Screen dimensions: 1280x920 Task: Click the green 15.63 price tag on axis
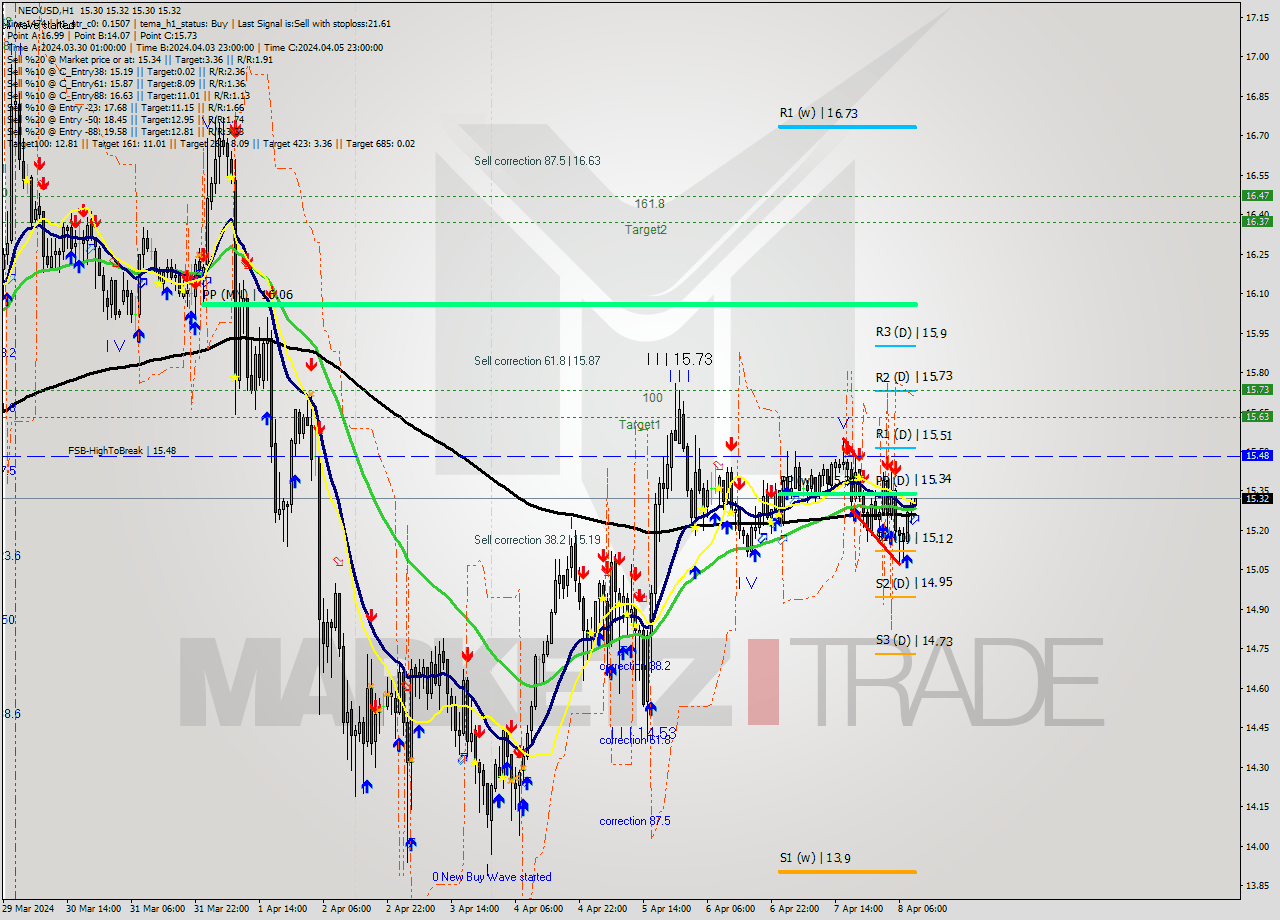[1257, 416]
